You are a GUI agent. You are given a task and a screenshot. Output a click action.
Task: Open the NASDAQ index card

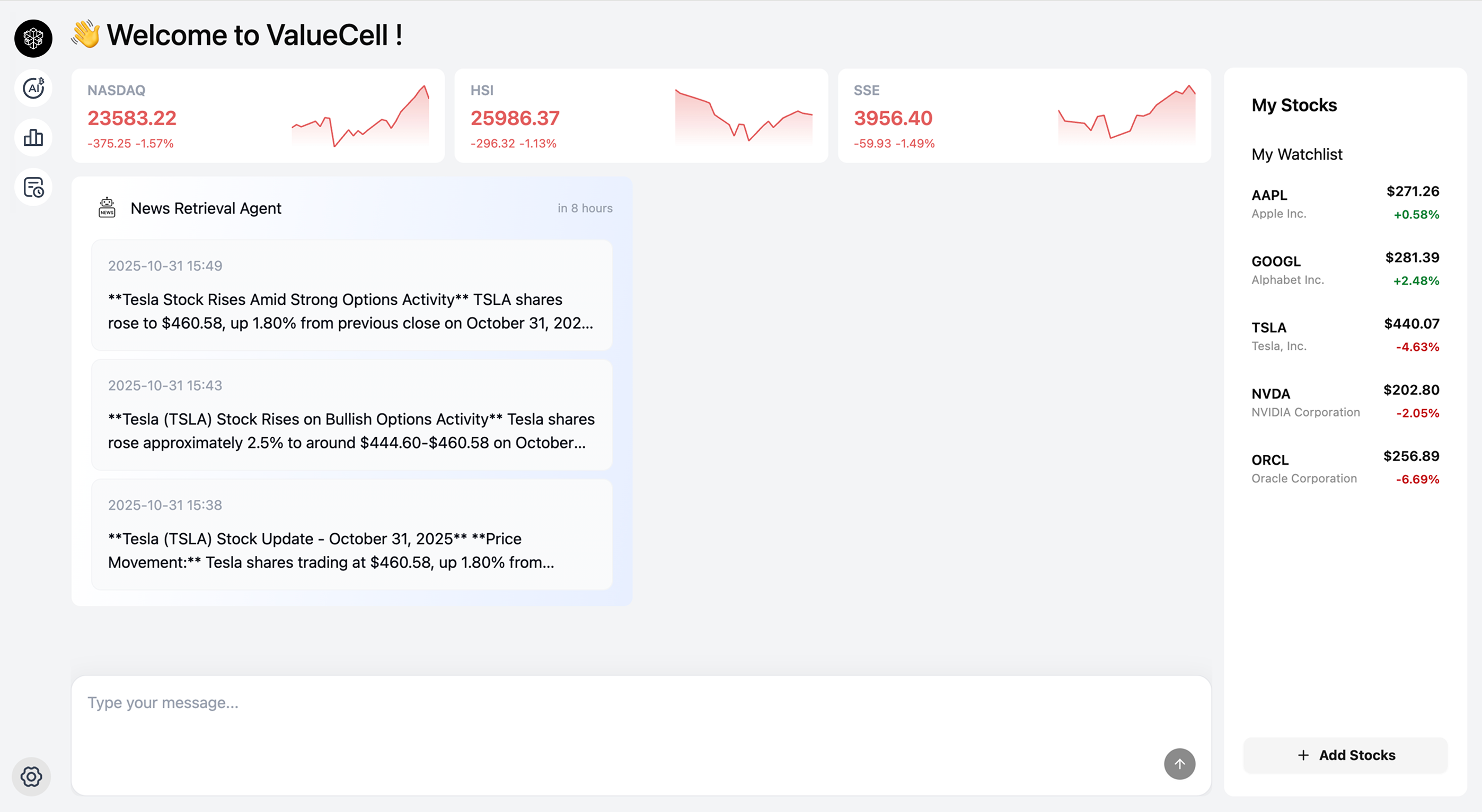pos(257,115)
